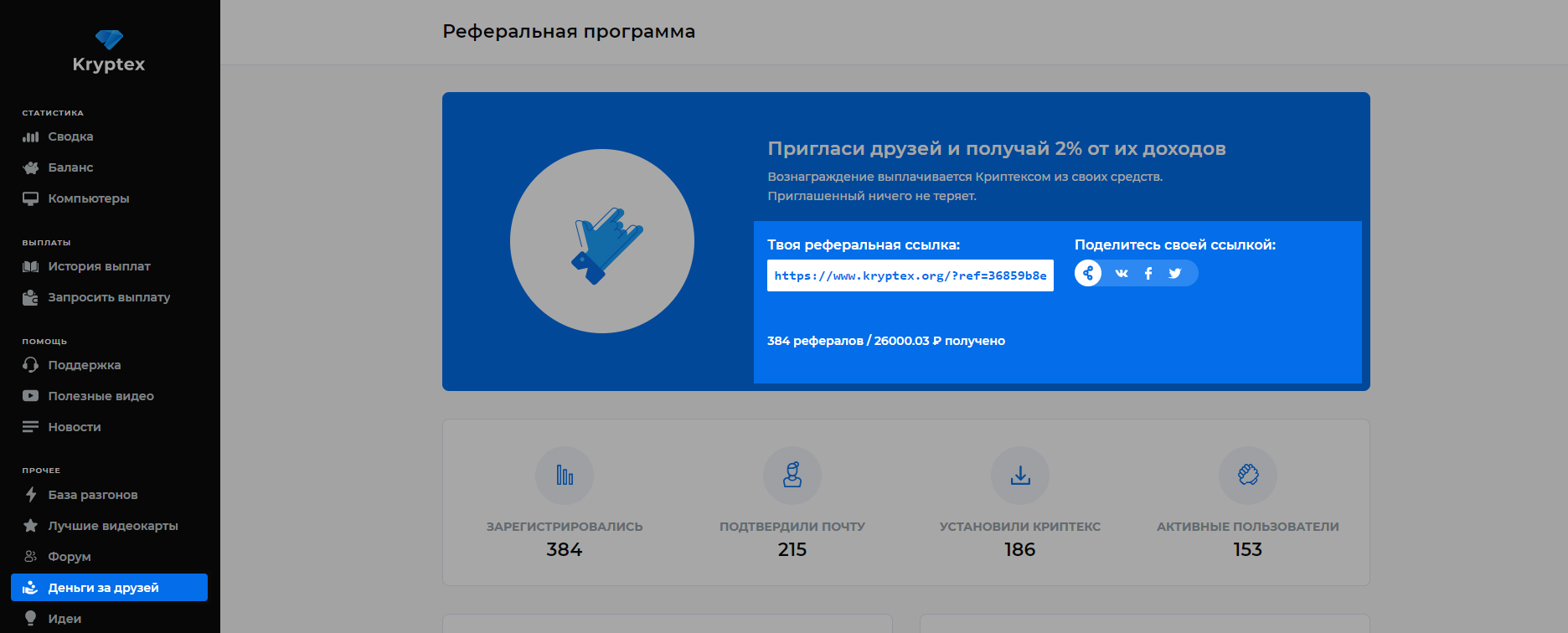Image resolution: width=1568 pixels, height=633 pixels.
Task: Click the Установили Криптекс download icon
Action: (1020, 476)
